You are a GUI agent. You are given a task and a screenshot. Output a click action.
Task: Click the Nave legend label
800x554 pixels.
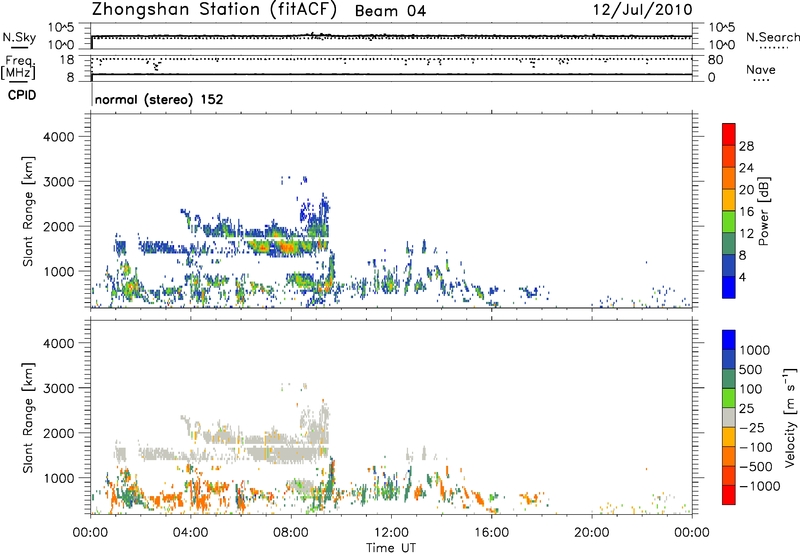(x=761, y=70)
